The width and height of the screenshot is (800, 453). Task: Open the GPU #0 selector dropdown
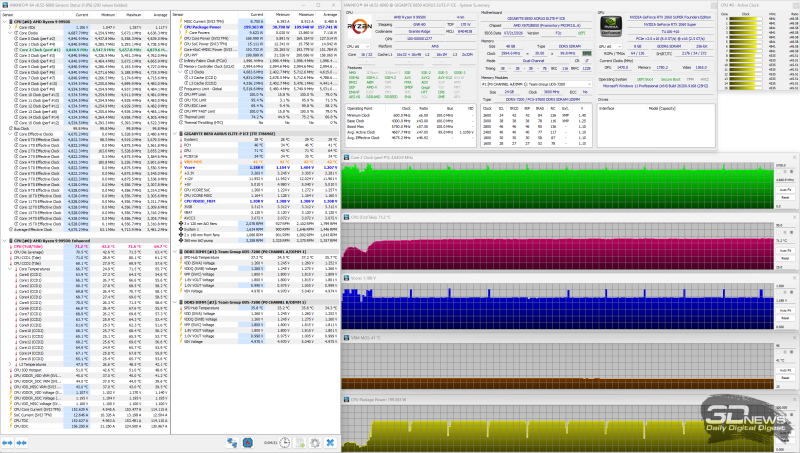[611, 46]
